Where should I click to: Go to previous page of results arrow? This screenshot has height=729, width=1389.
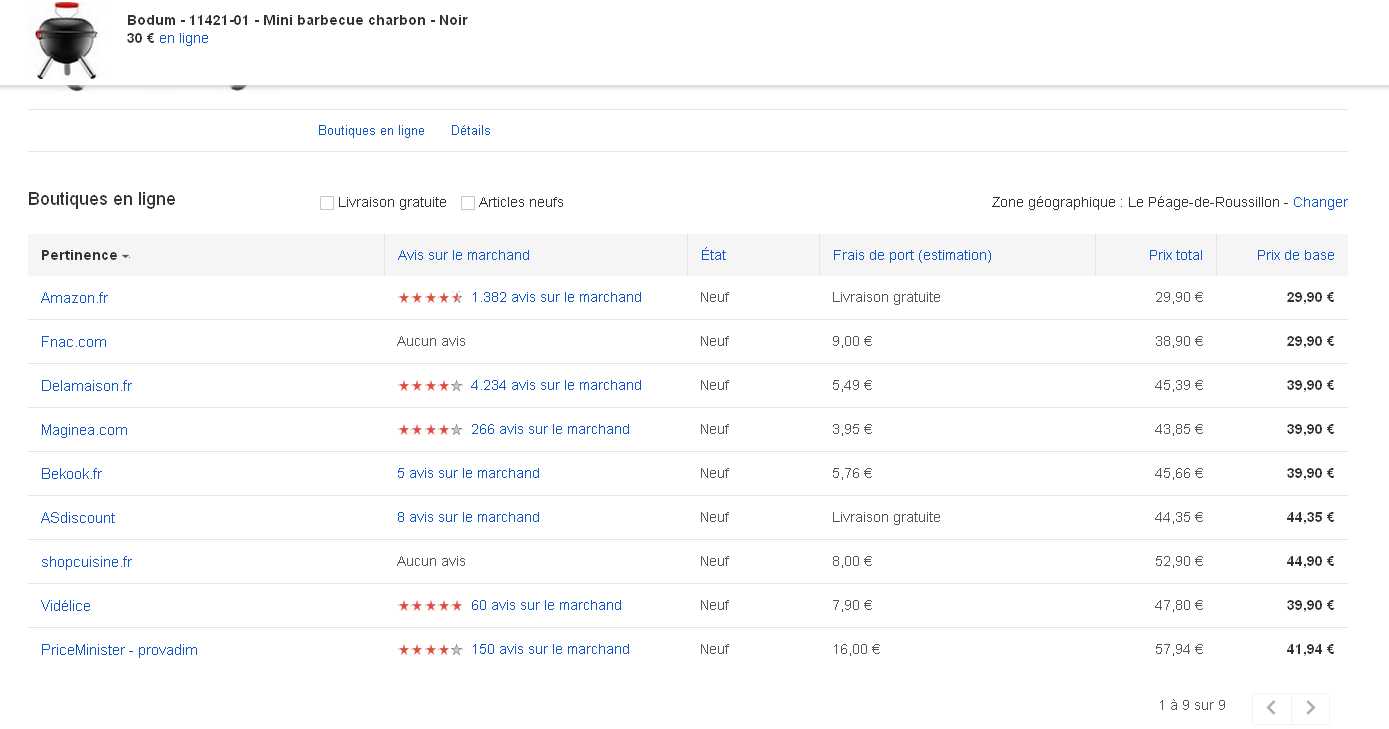tap(1271, 708)
